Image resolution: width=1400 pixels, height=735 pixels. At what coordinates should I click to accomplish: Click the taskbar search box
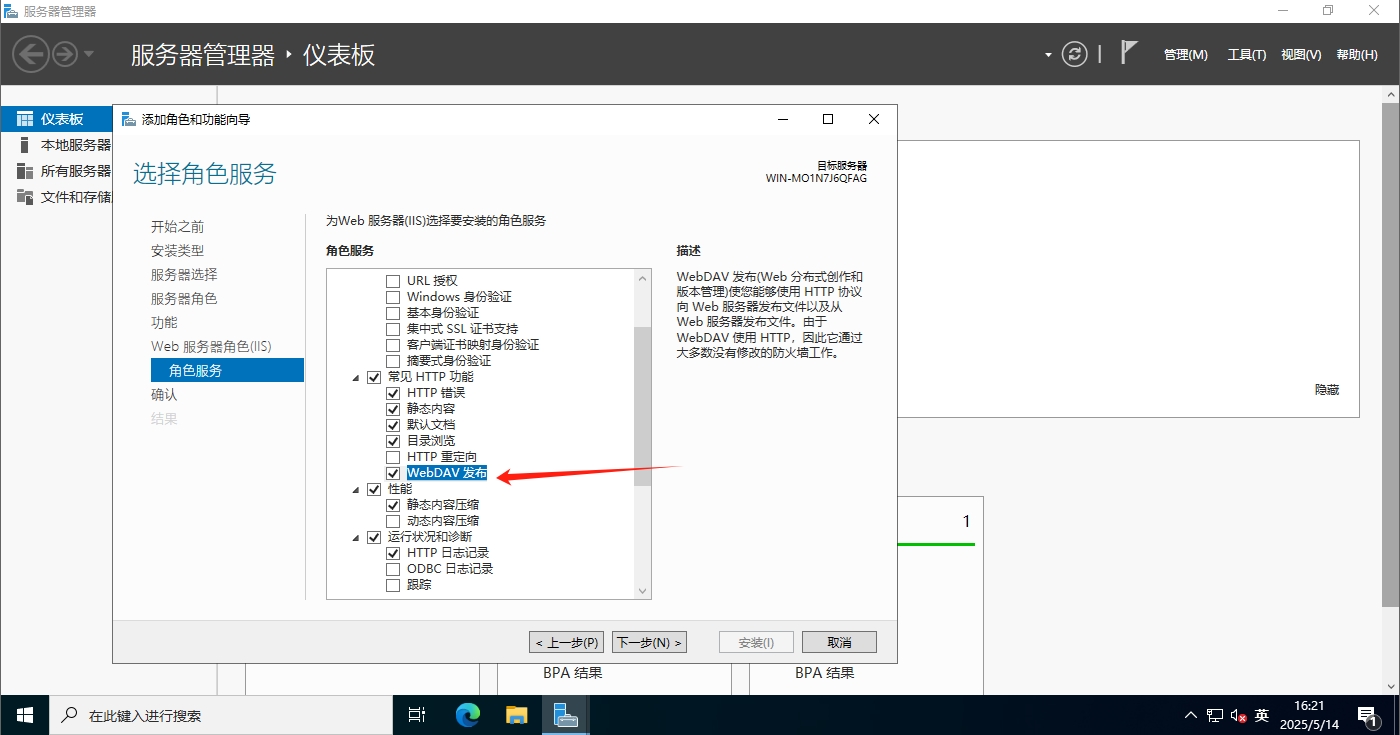click(220, 715)
